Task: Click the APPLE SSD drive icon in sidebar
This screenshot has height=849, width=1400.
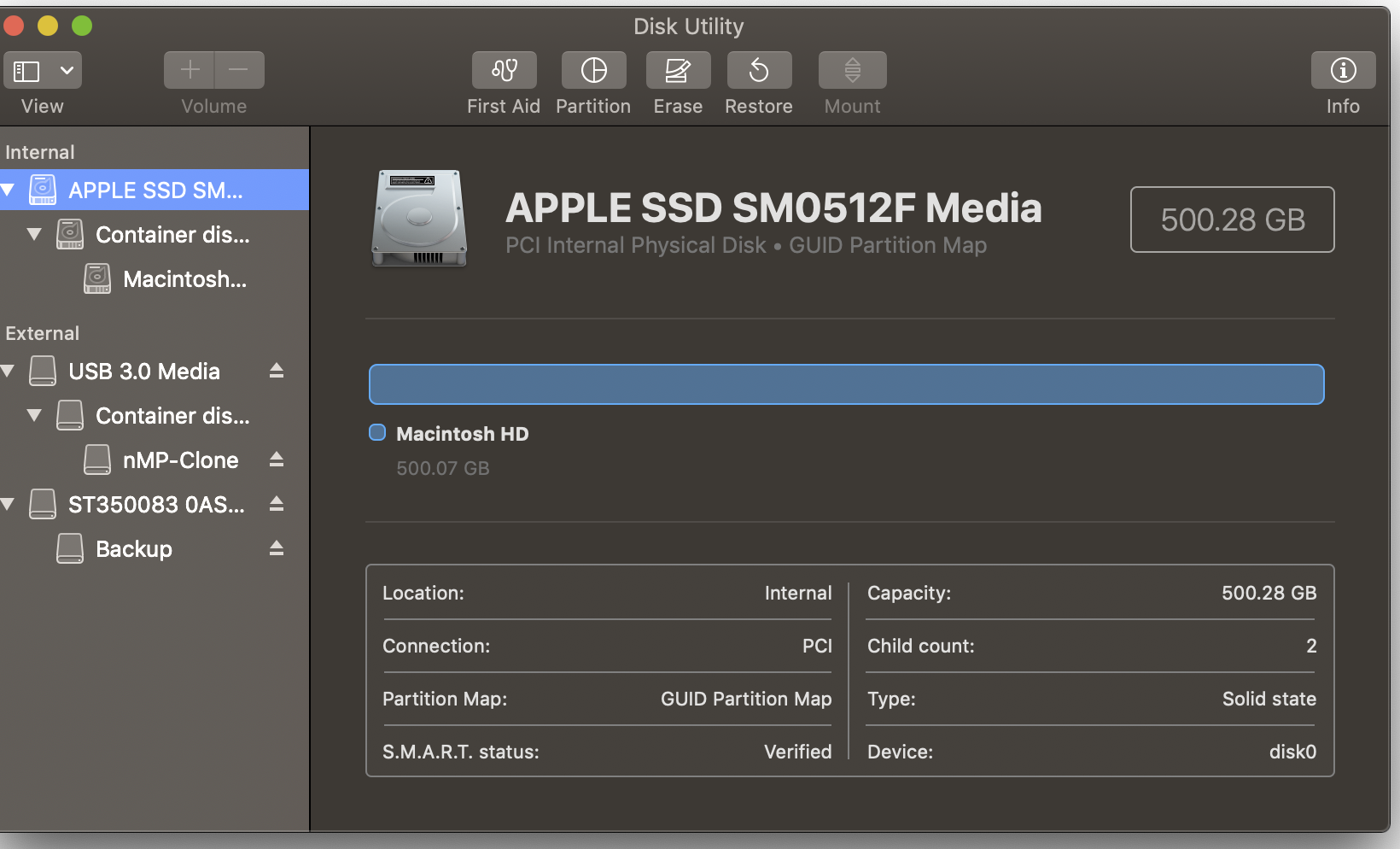Action: coord(43,190)
